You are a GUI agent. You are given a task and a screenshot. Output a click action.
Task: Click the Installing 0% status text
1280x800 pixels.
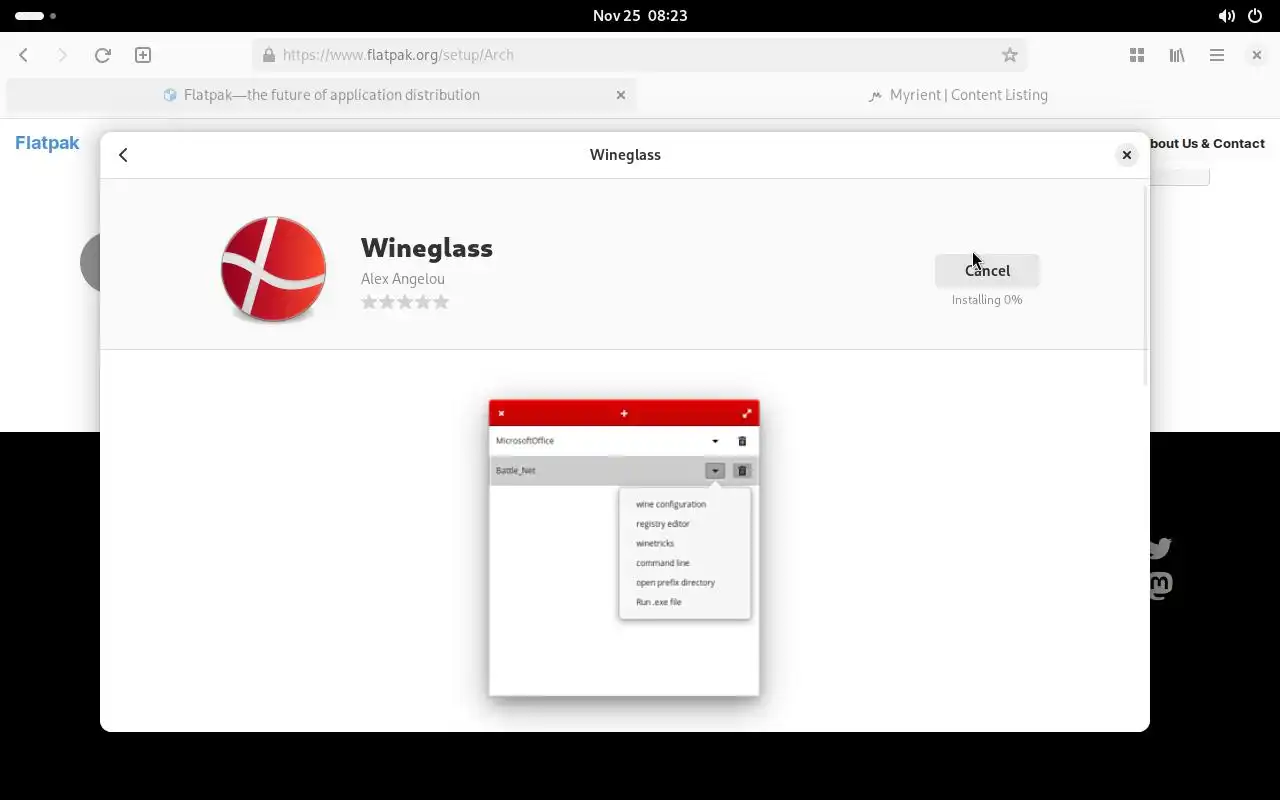pyautogui.click(x=987, y=300)
